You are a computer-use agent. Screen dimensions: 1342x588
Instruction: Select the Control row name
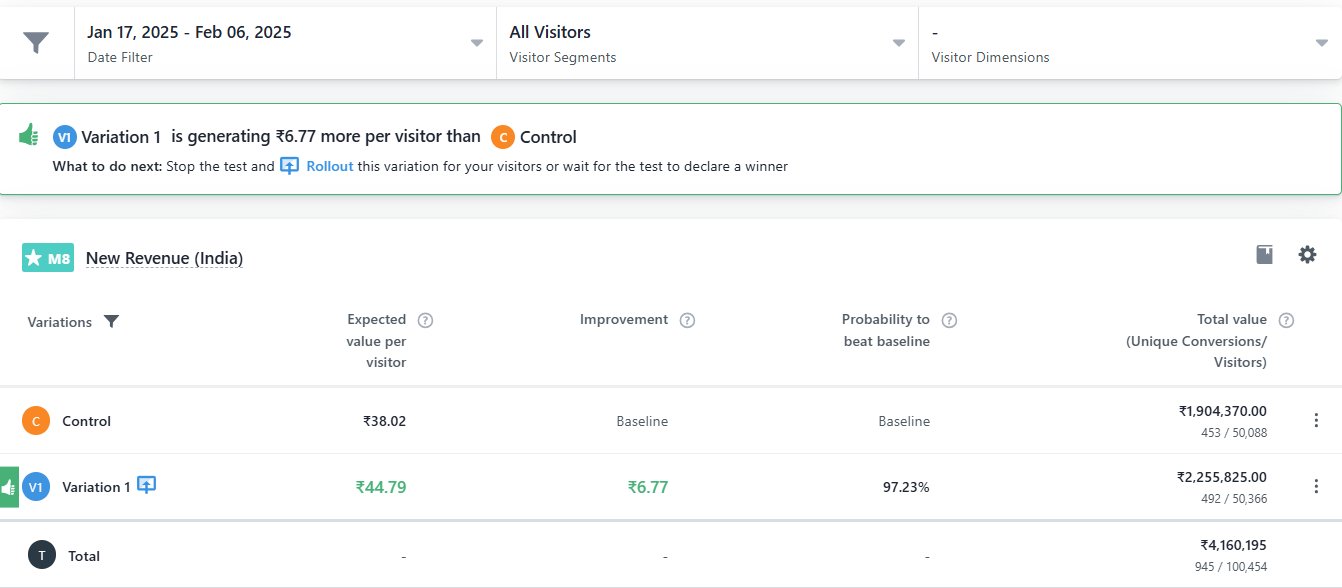coord(86,421)
